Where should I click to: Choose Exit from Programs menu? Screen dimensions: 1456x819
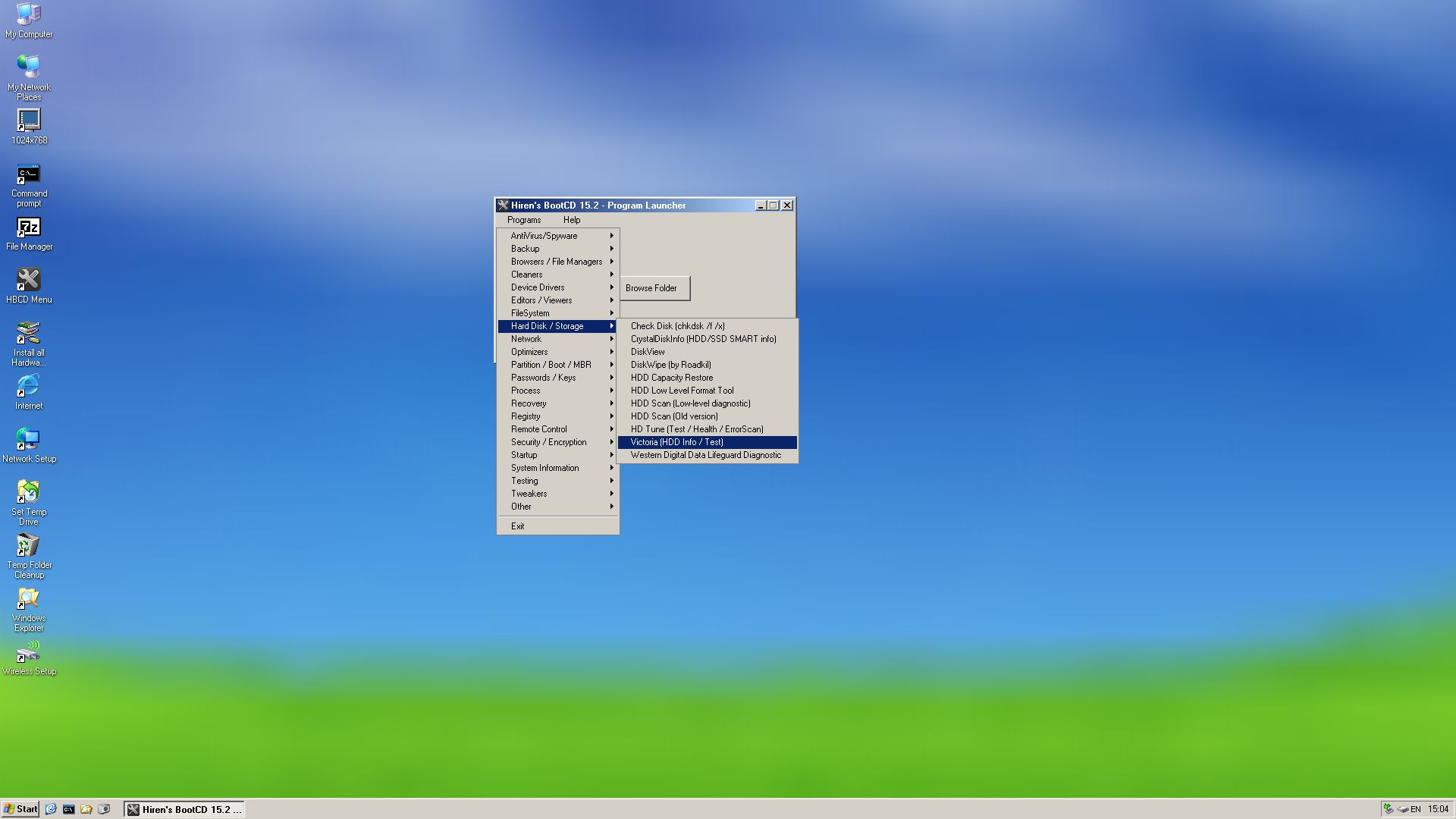coord(558,526)
